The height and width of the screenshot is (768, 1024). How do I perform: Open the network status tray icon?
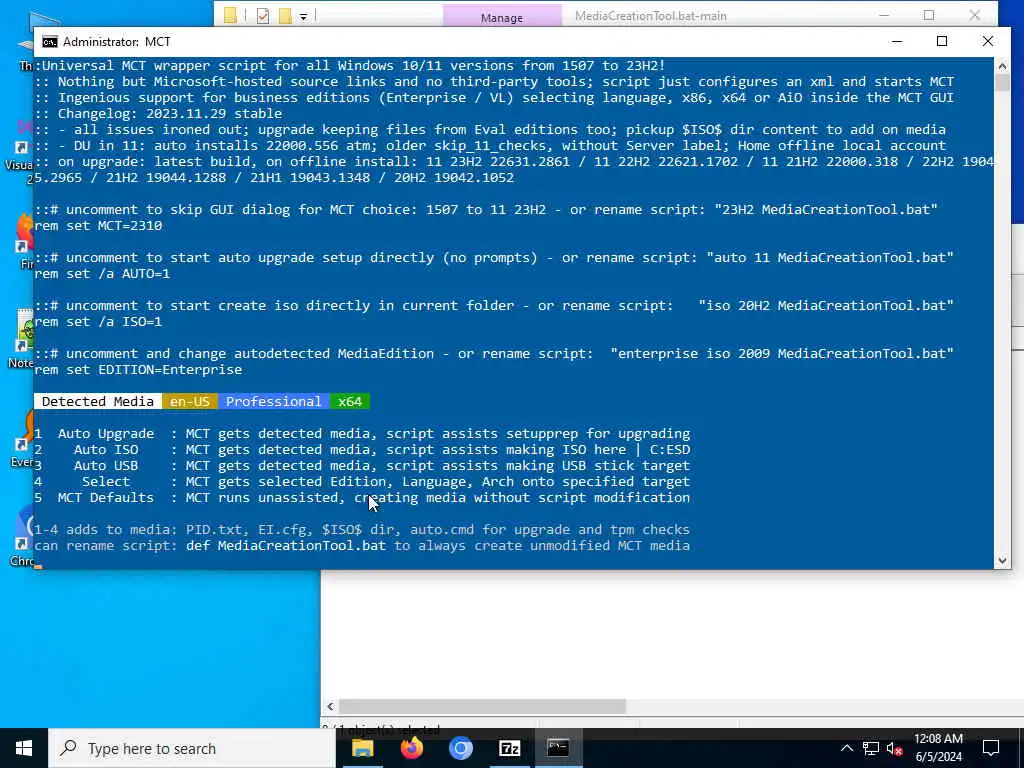tap(871, 748)
